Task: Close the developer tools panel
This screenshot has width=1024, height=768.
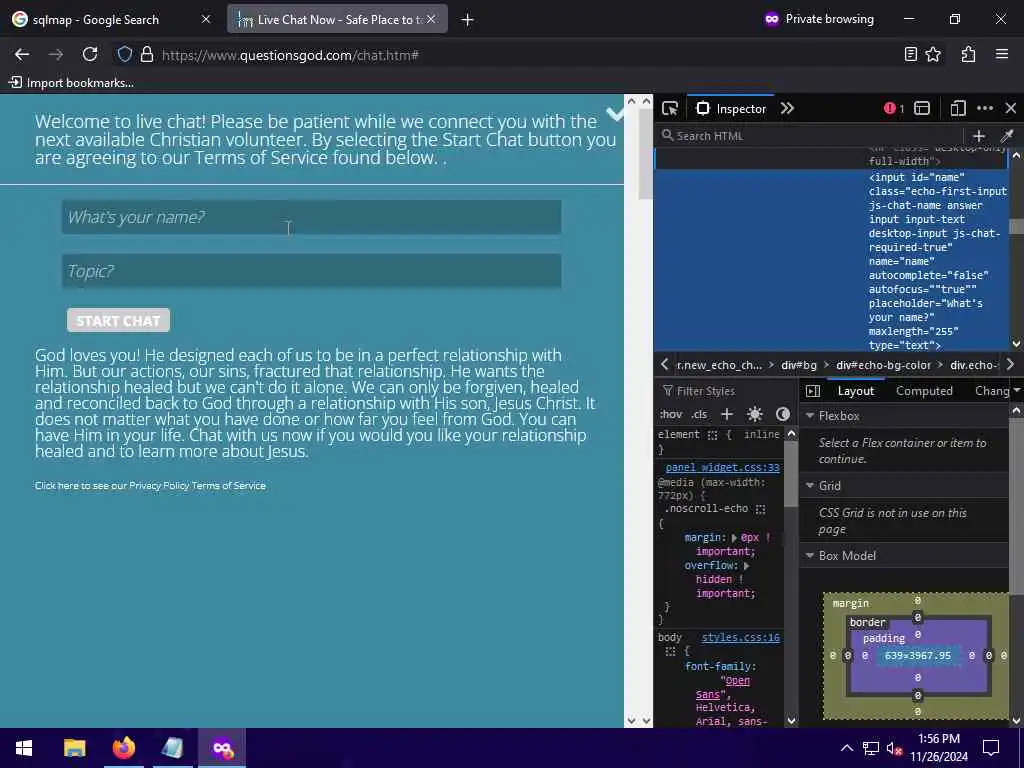Action: pos(1010,108)
